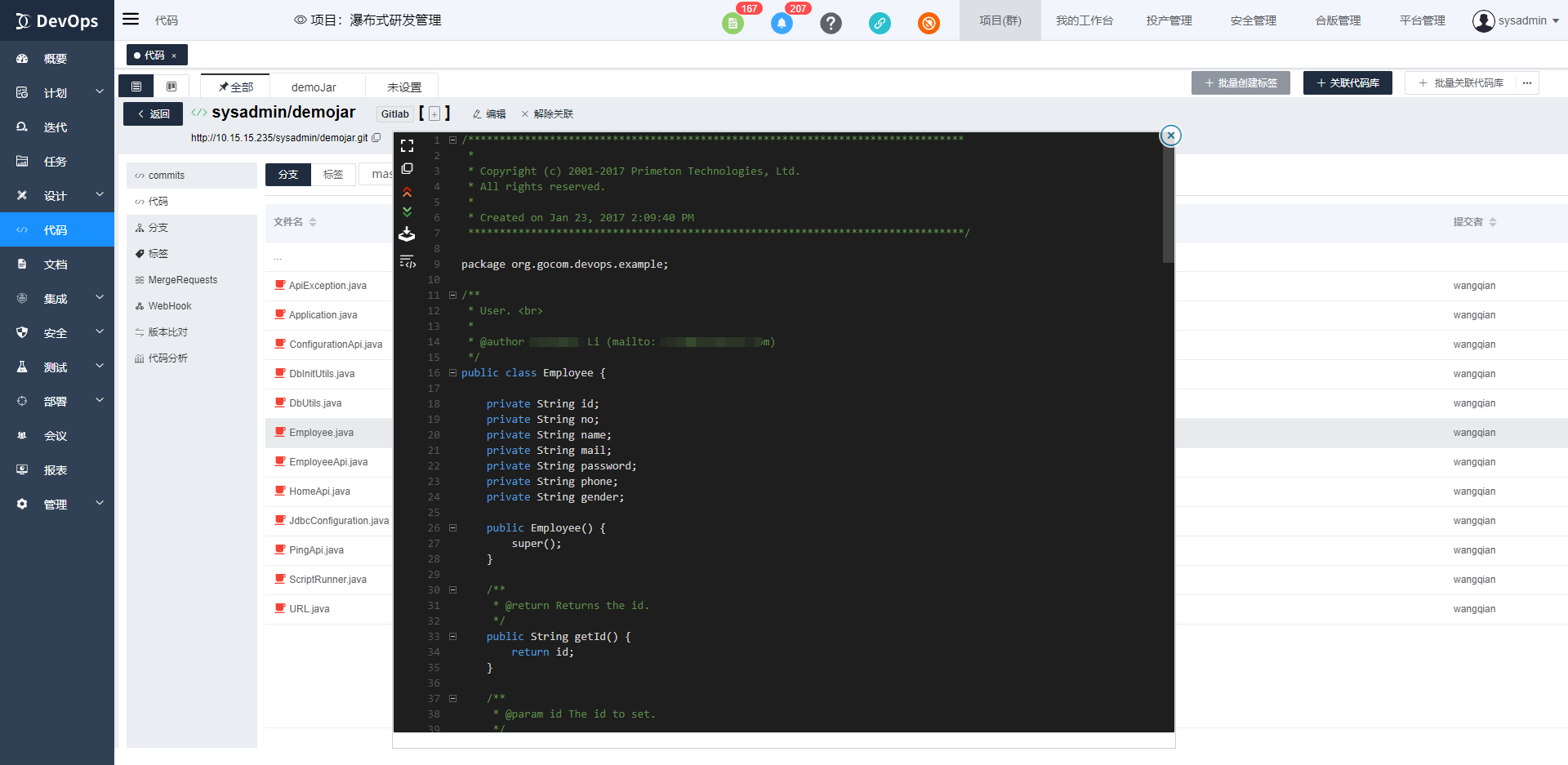Click the code viewer vertical scrollbar
The width and height of the screenshot is (1568, 765).
(x=1168, y=204)
